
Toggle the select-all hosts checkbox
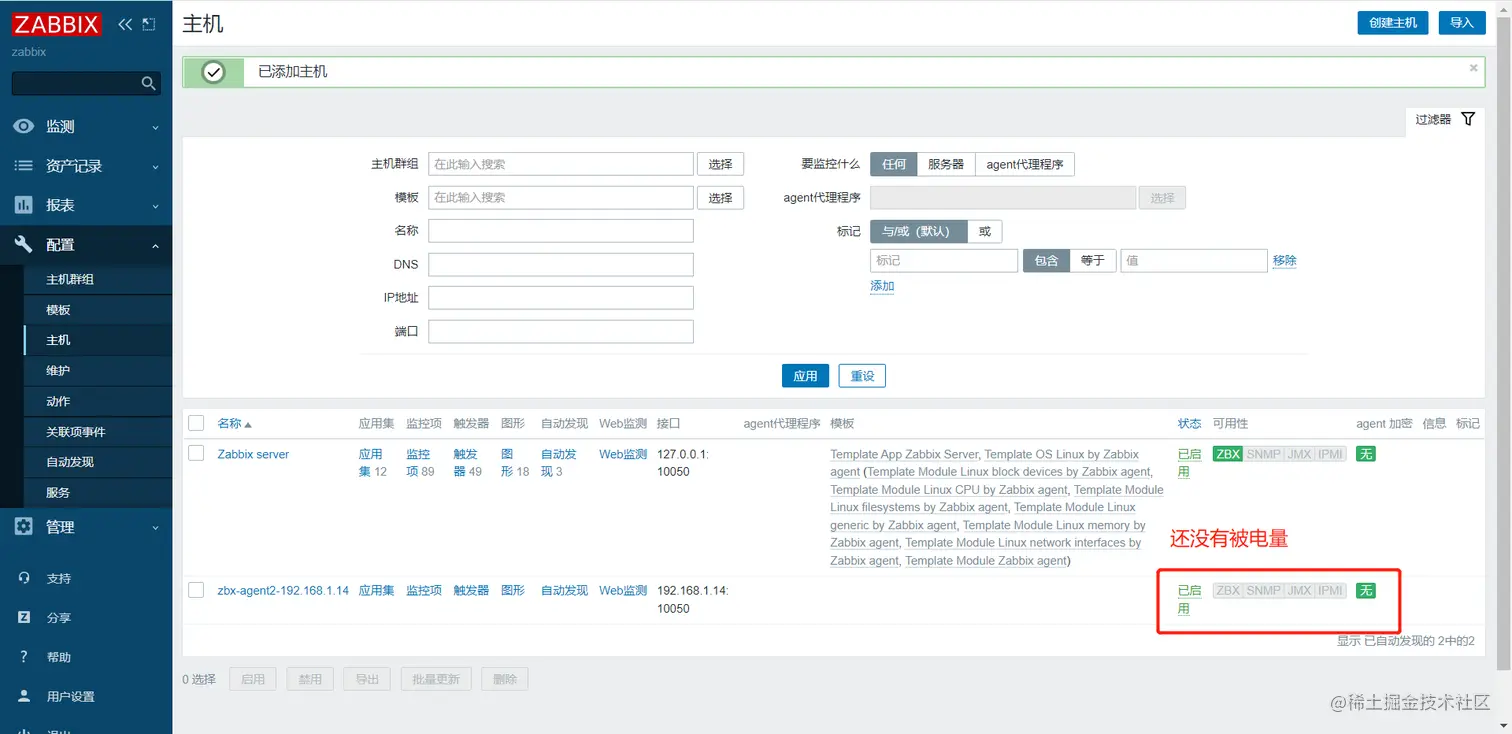coord(196,423)
